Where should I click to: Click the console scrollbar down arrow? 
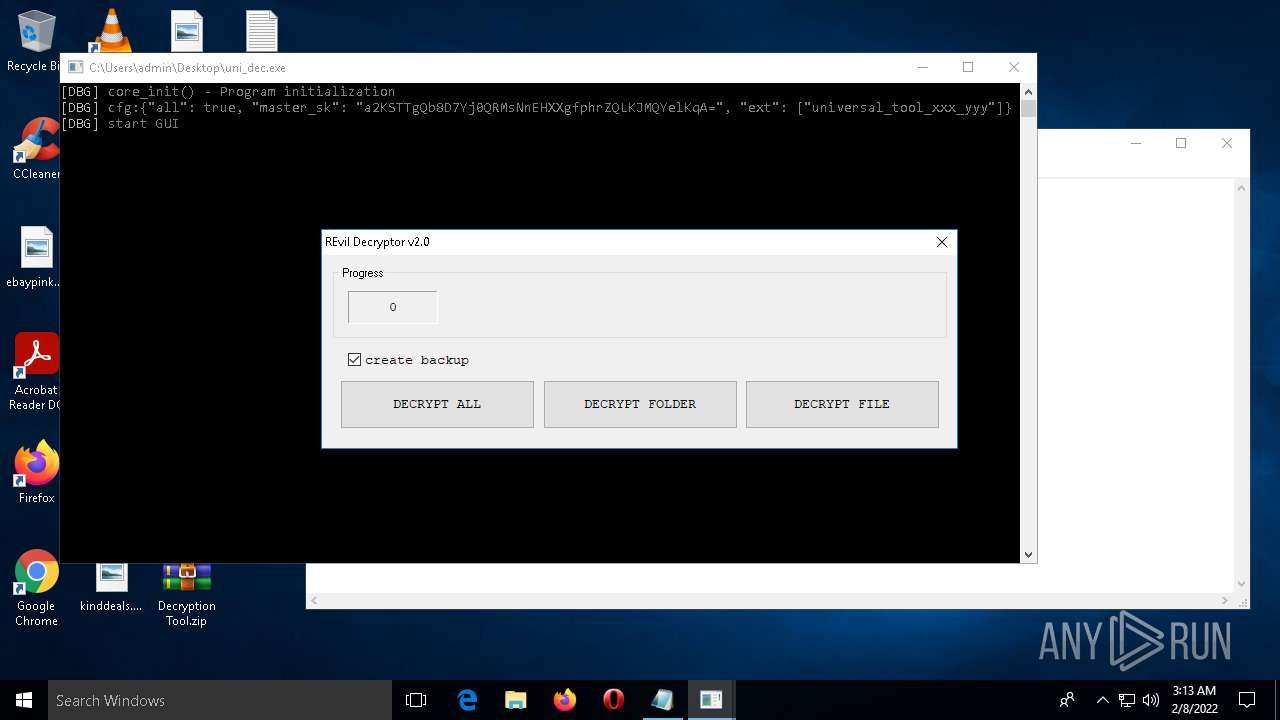(x=1028, y=554)
